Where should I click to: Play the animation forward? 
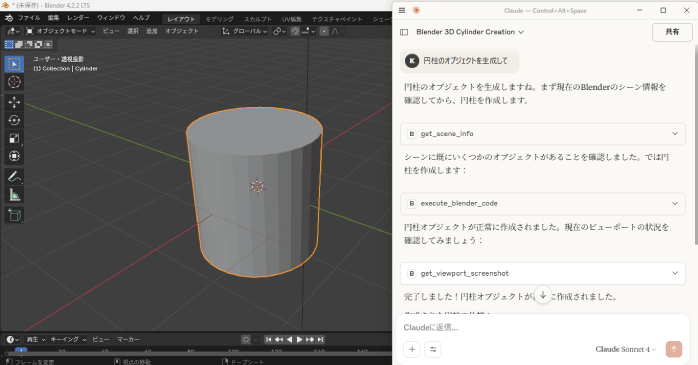[x=299, y=340]
